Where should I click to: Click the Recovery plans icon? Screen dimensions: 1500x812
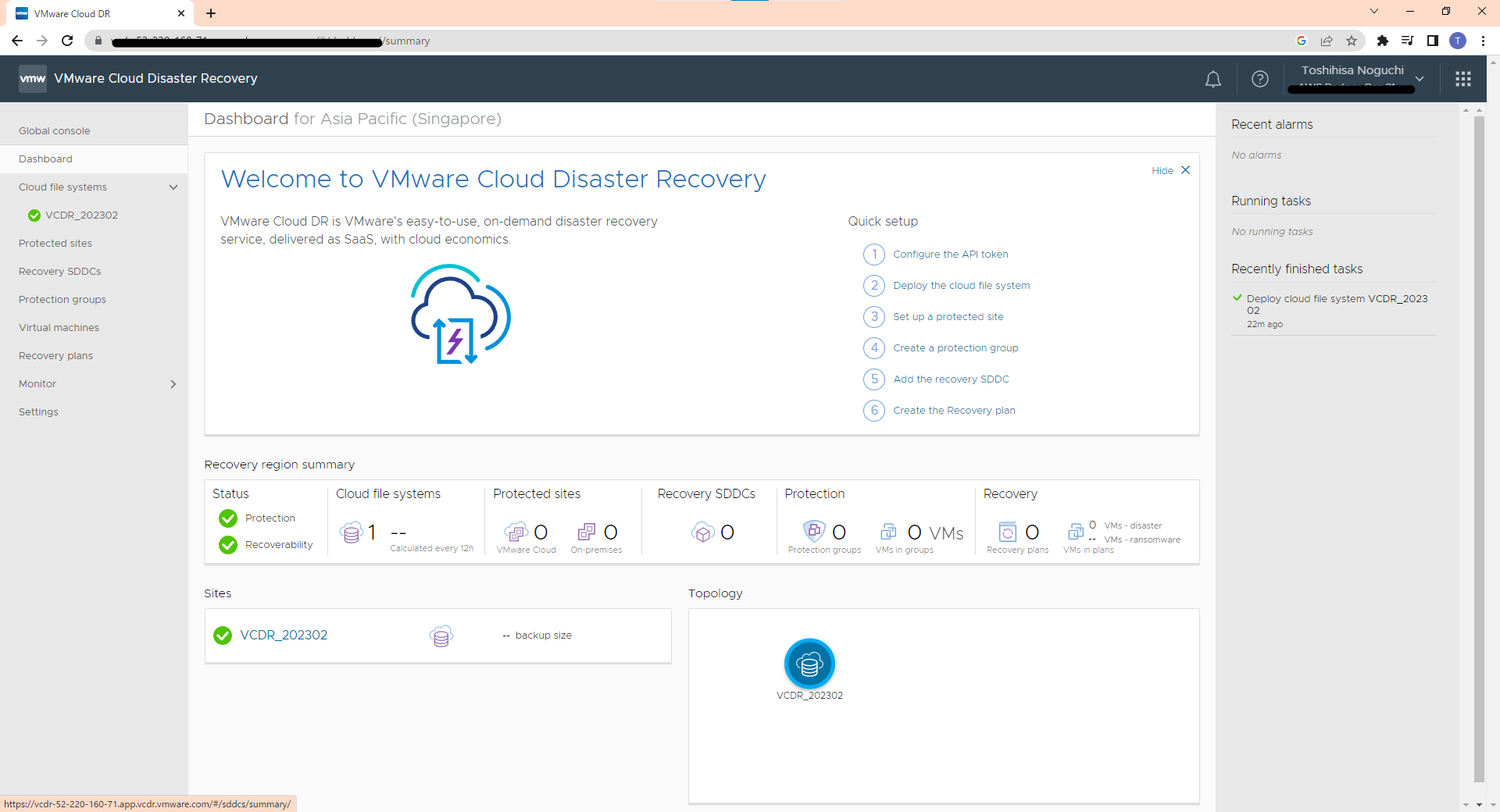click(x=1008, y=532)
